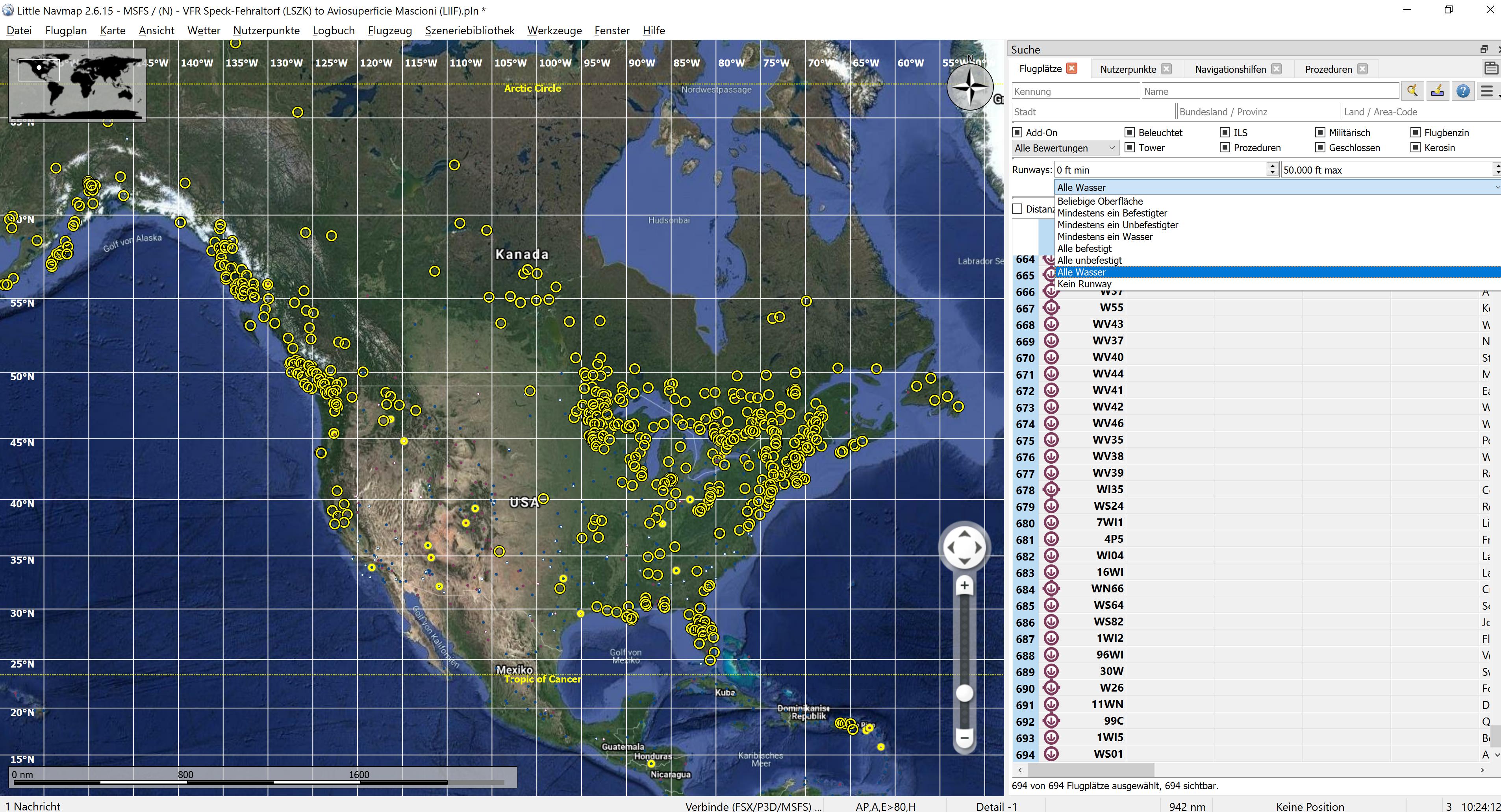Click the compass rose on the map
Image resolution: width=1501 pixels, height=812 pixels.
pyautogui.click(x=970, y=87)
